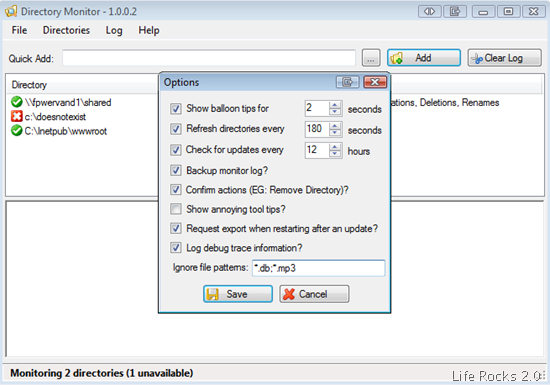
Task: Toggle Refresh directories every checkbox
Action: 175,129
